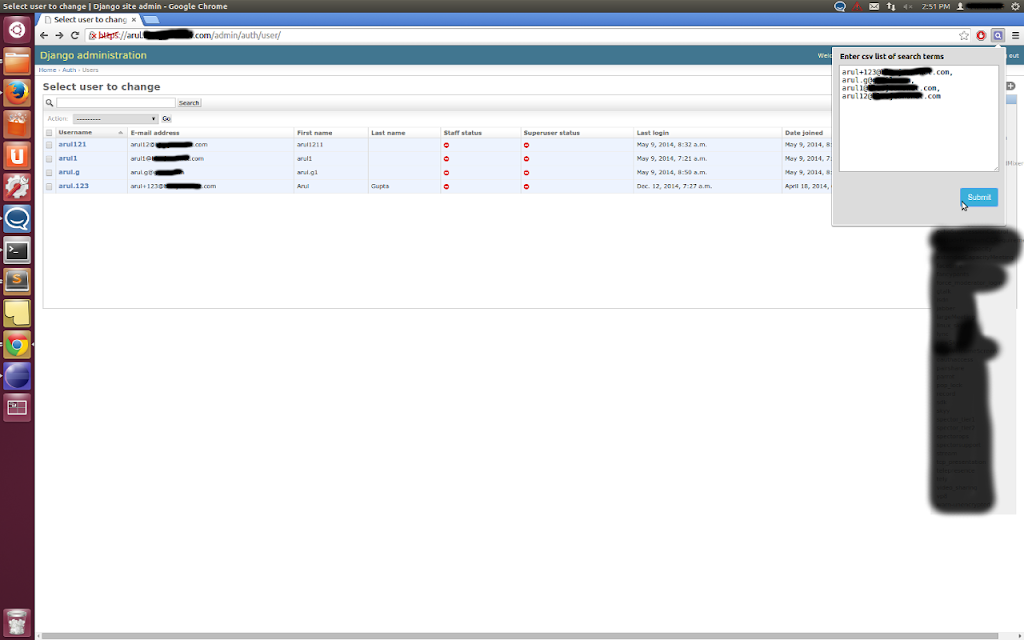1024x640 pixels.
Task: Switch to Google Chrome in the launcher
Action: tap(17, 345)
